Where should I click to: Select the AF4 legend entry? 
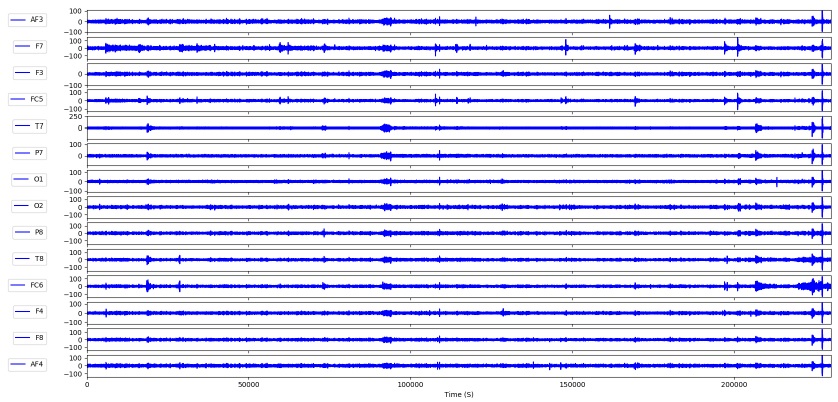(x=28, y=364)
